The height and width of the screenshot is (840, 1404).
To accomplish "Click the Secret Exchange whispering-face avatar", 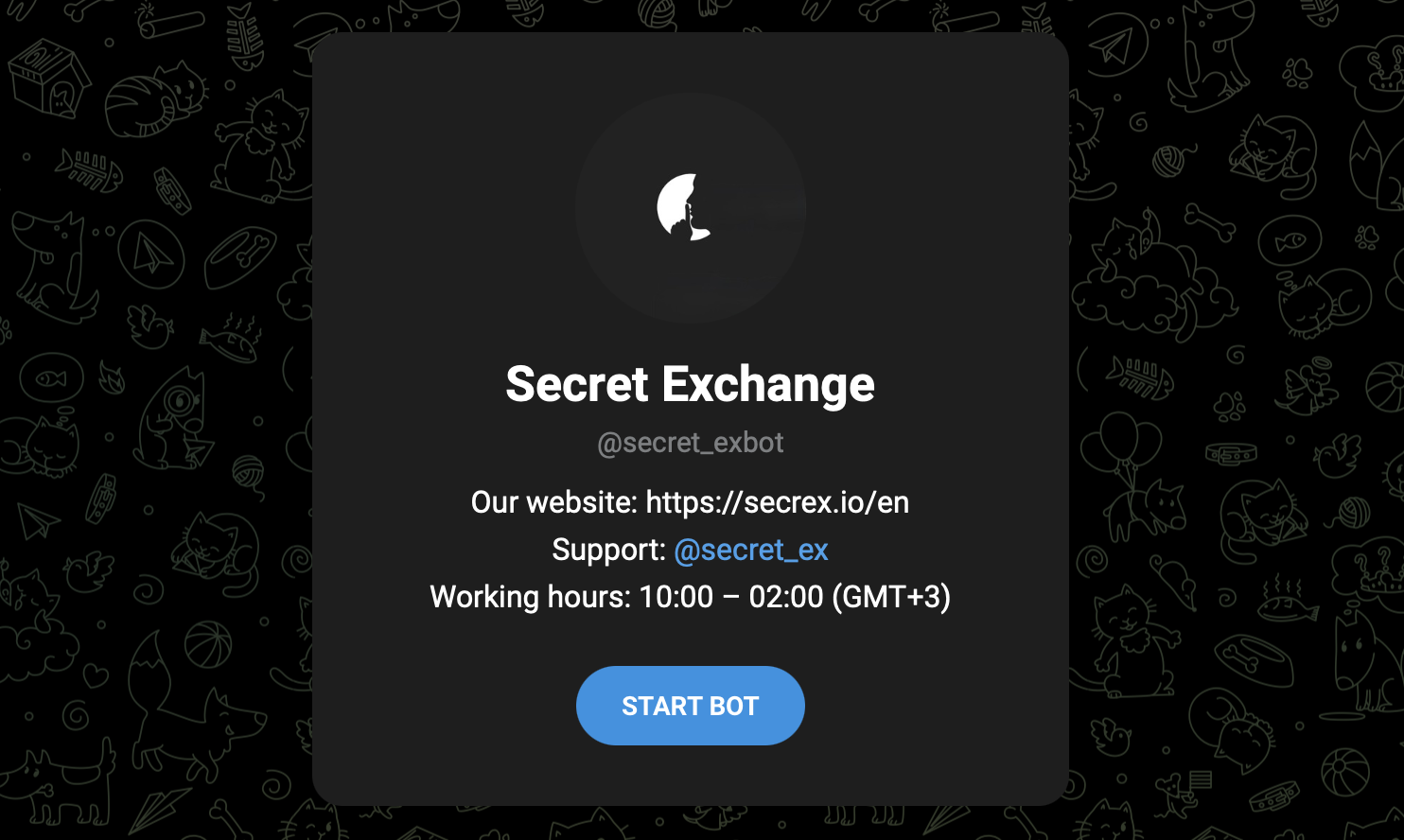I will click(691, 208).
